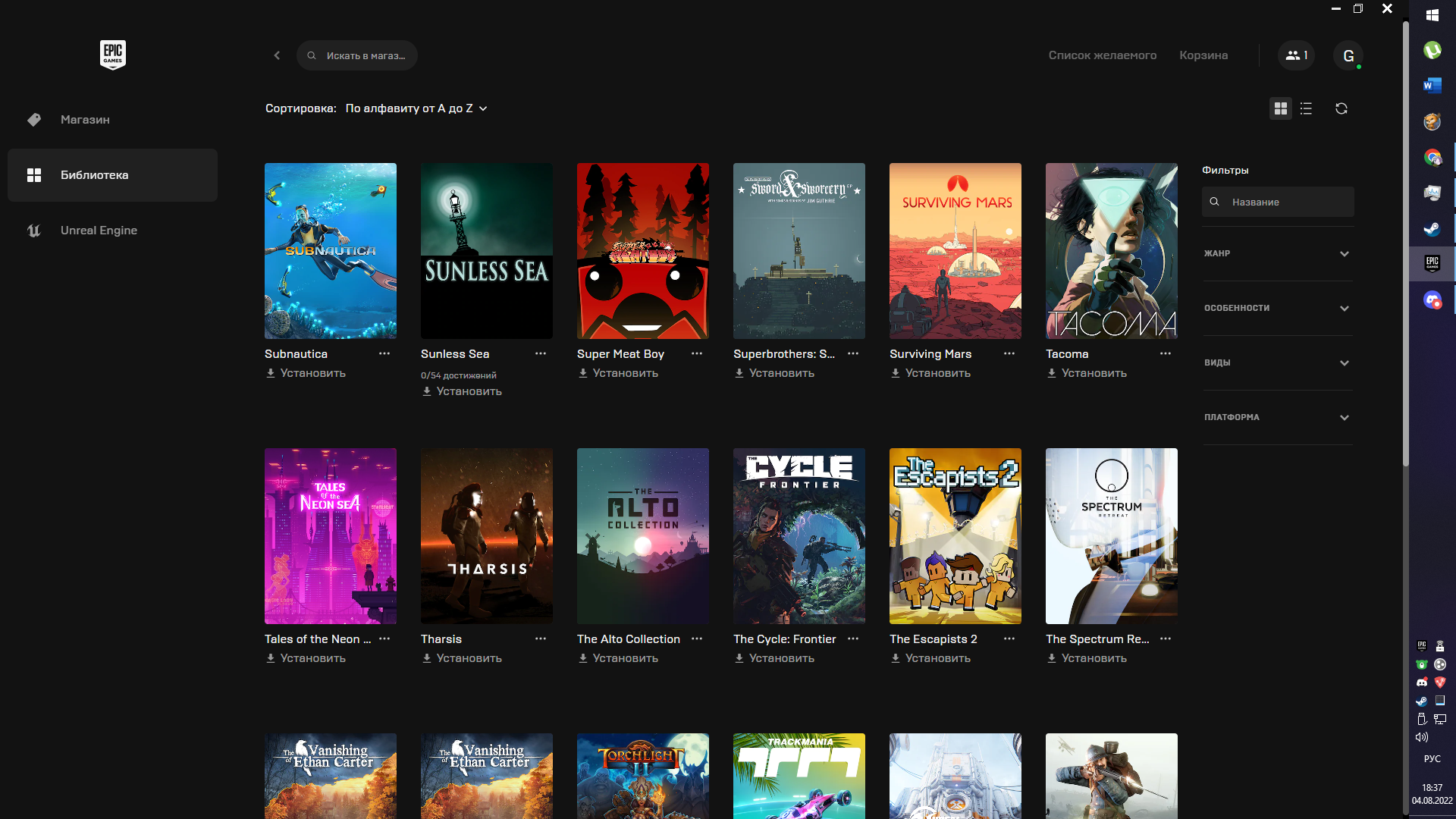The height and width of the screenshot is (819, 1456).
Task: Open Trackmania cover thumbnail
Action: [799, 776]
